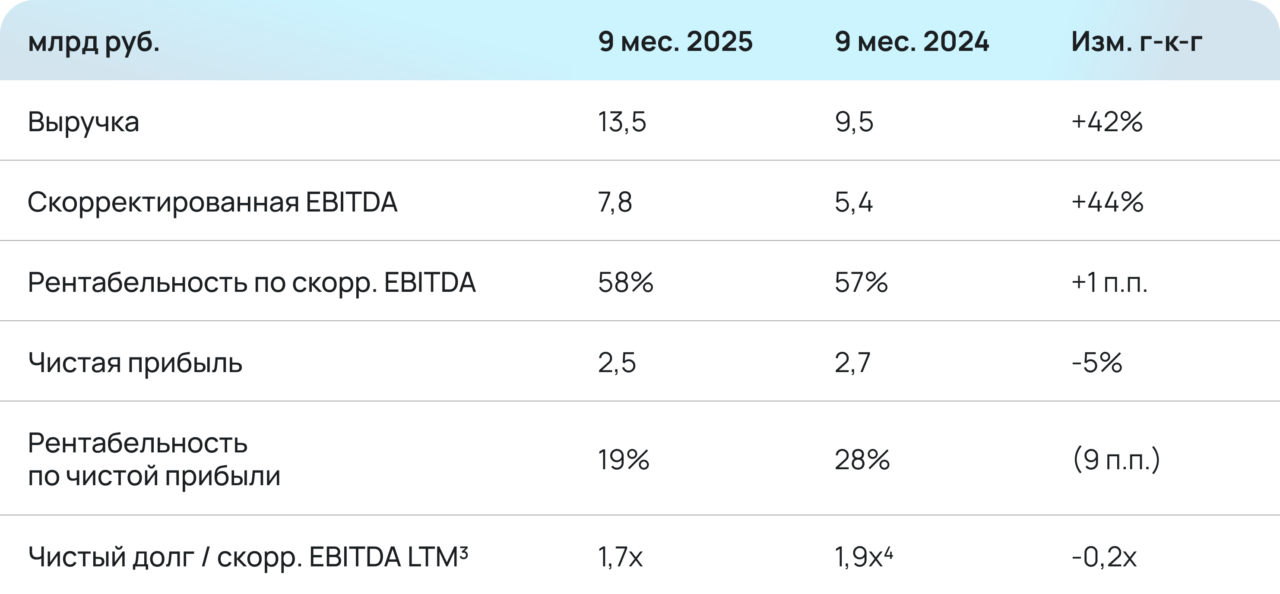Click the "Выручка" row label

coord(84,122)
